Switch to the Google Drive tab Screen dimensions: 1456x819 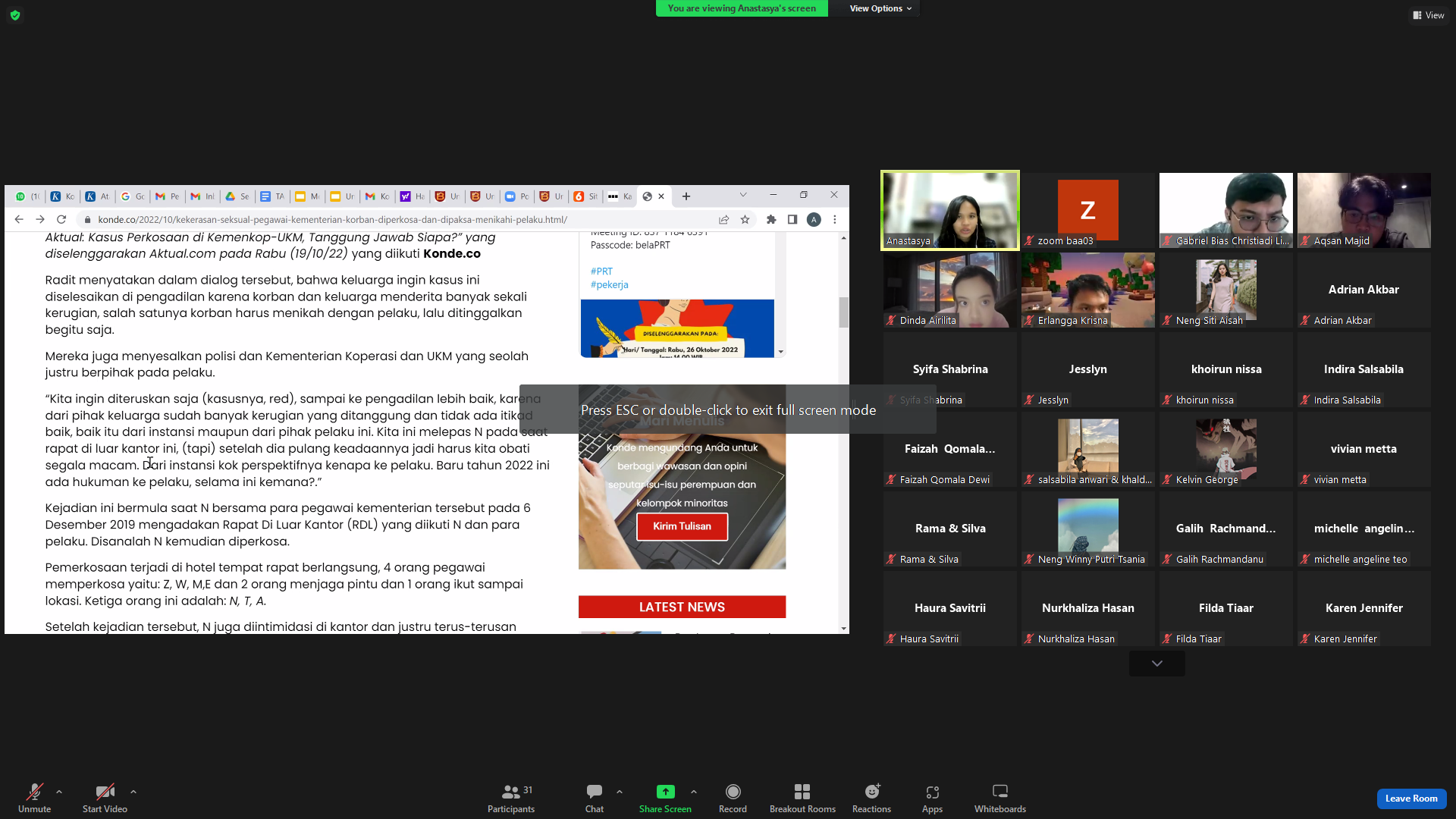coord(237,196)
